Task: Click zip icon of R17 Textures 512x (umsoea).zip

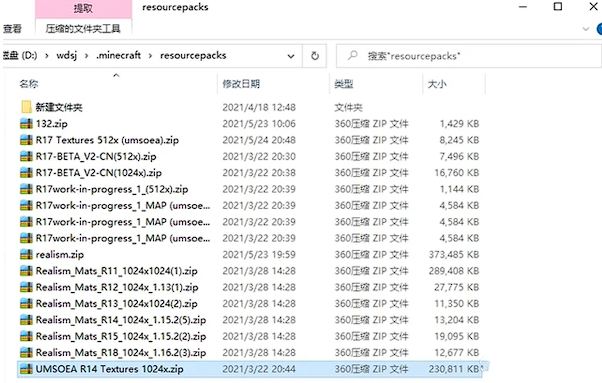Action: 26,140
